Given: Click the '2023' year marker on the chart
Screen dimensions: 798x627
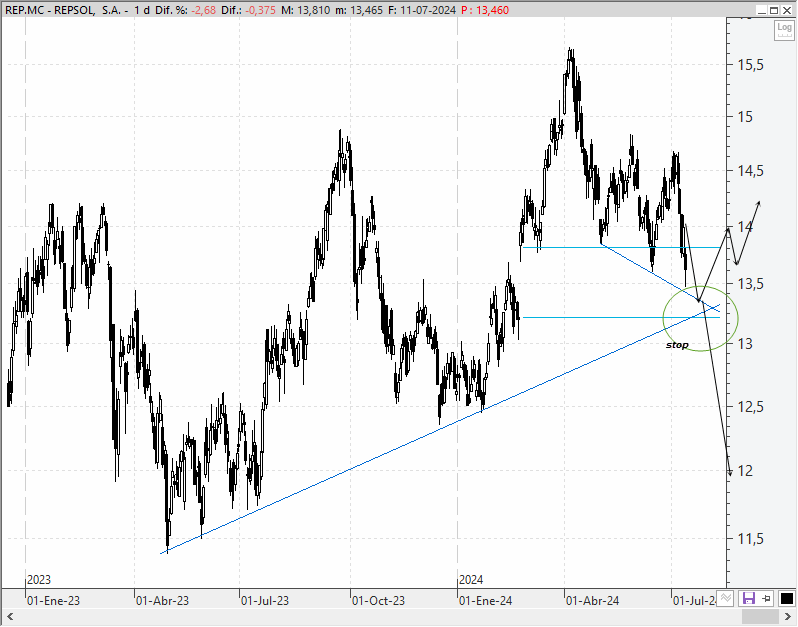Looking at the screenshot, I should click(x=39, y=580).
